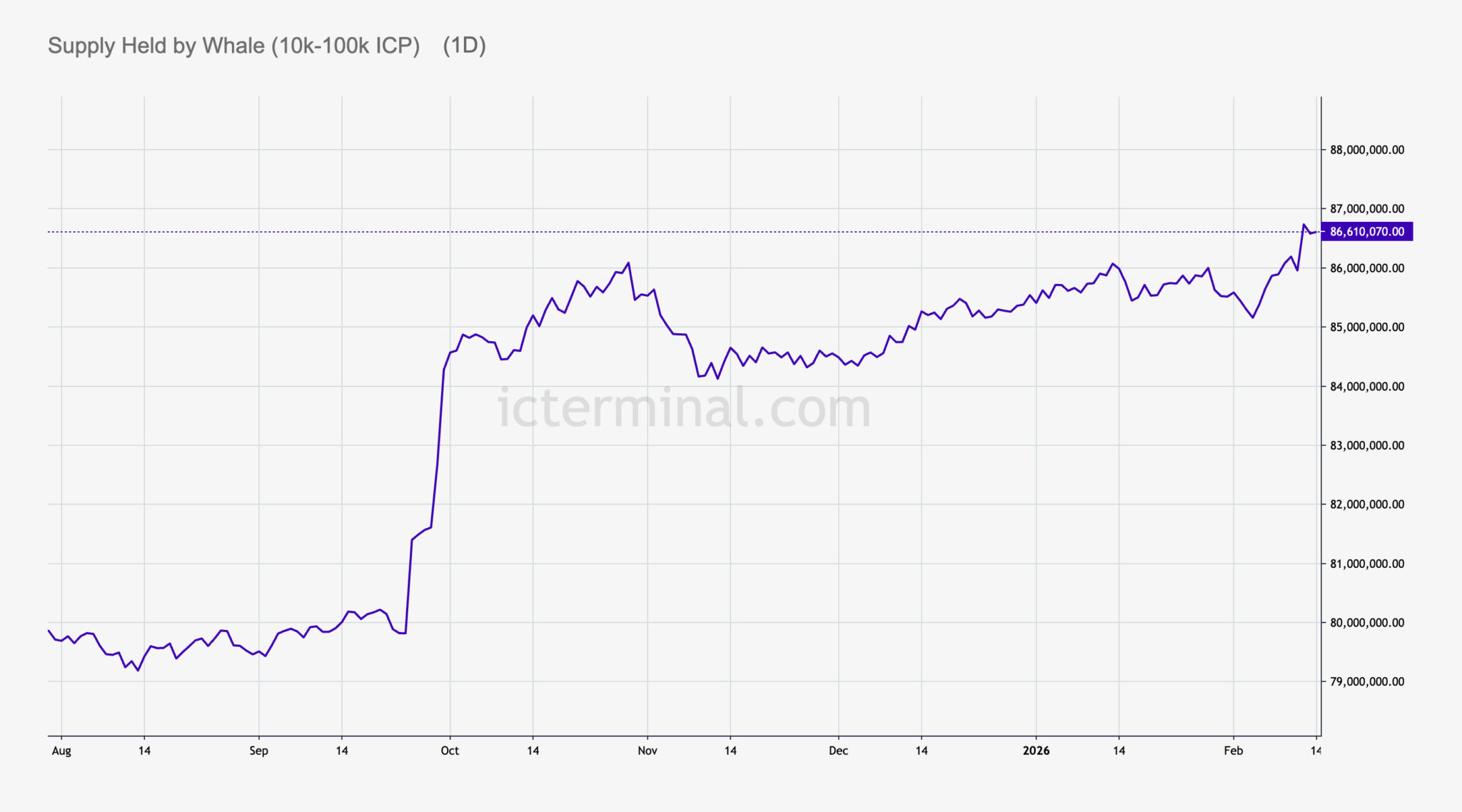The height and width of the screenshot is (812, 1462).
Task: Click the 80,000,000.00 axis label
Action: [1366, 623]
